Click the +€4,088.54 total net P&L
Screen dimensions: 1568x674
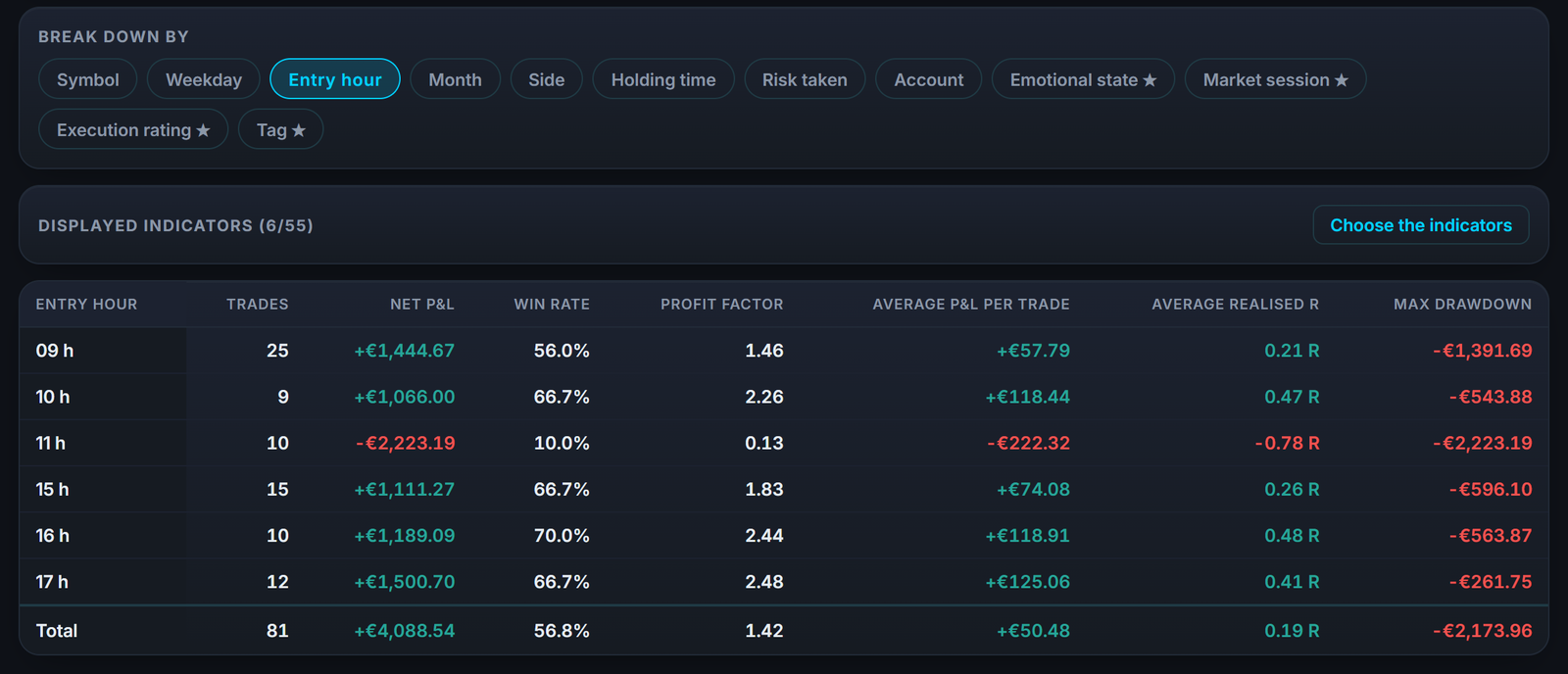click(405, 631)
